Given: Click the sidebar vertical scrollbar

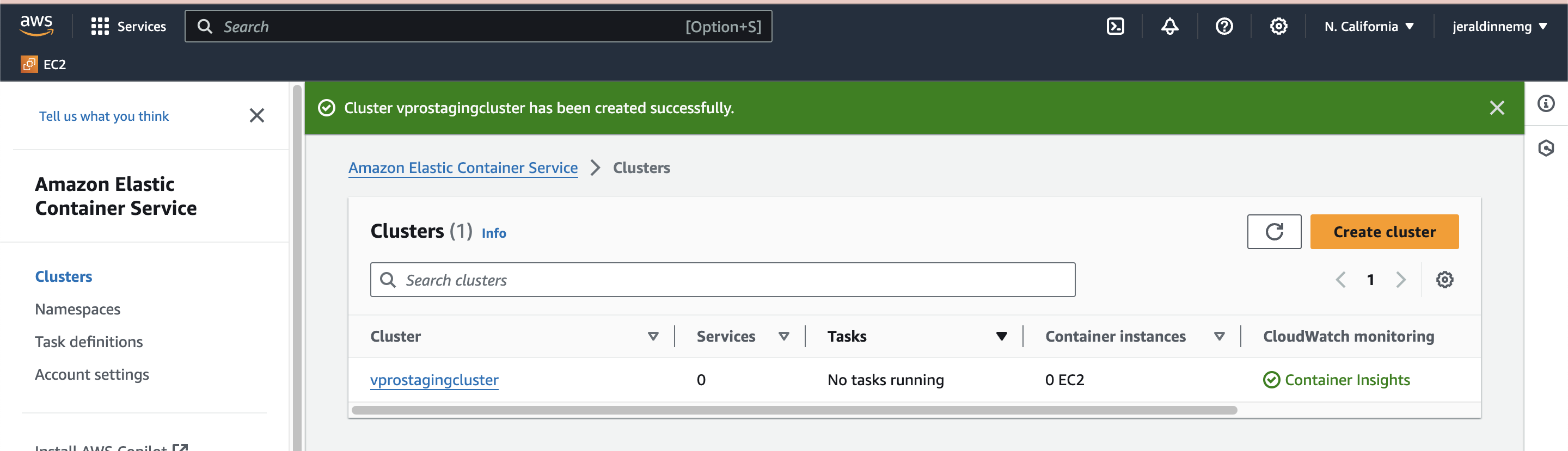Looking at the screenshot, I should click(297, 268).
